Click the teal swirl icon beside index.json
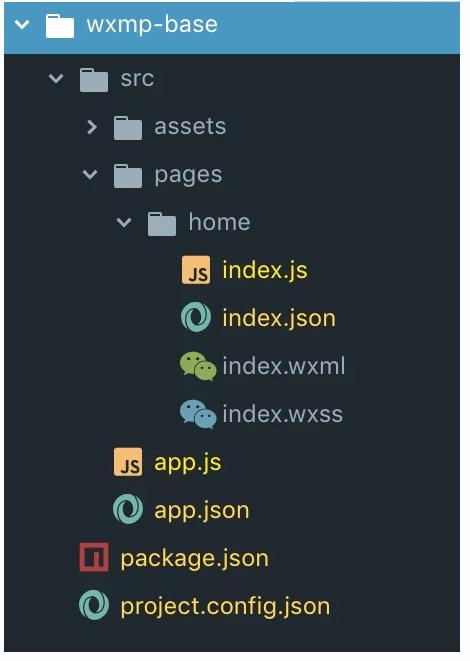 tap(196, 317)
